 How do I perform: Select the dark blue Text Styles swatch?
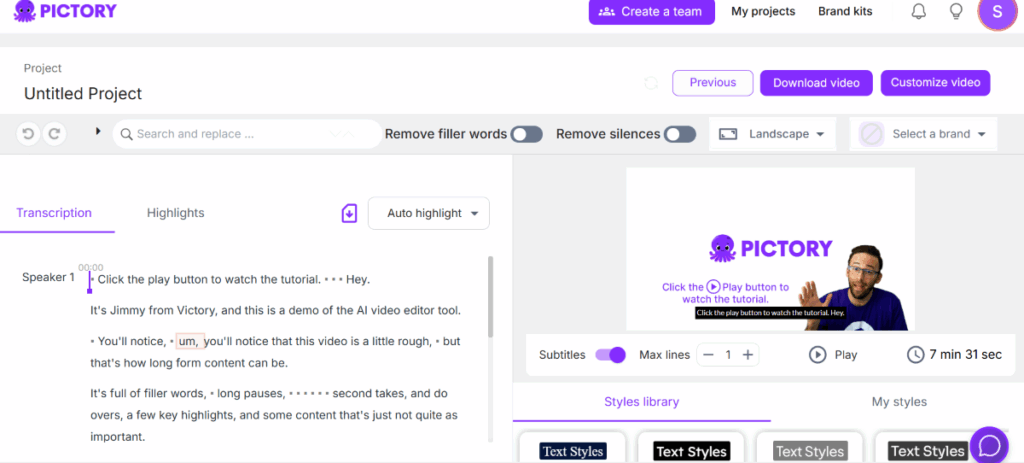point(573,451)
